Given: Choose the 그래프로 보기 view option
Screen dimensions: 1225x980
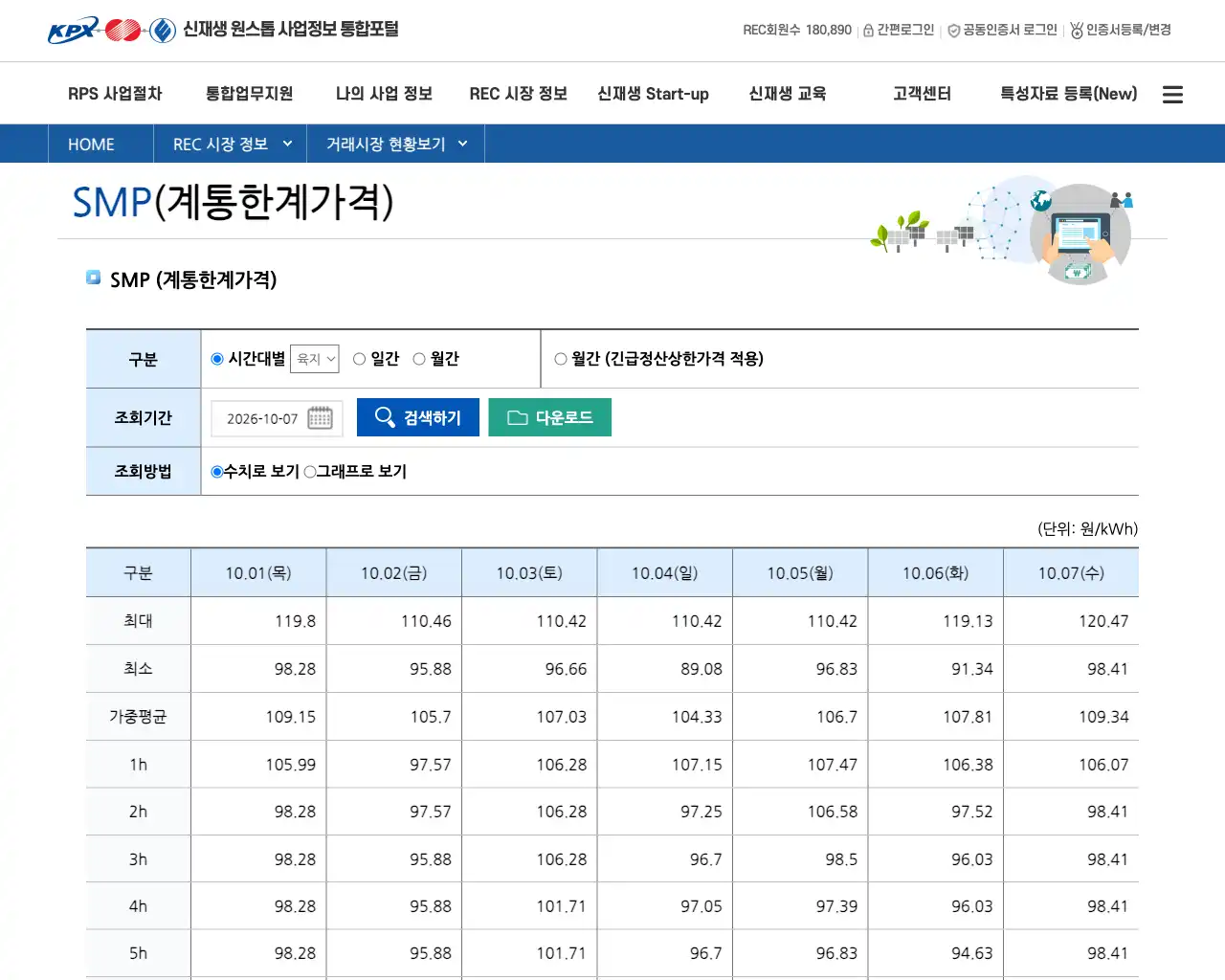Looking at the screenshot, I should pyautogui.click(x=310, y=472).
